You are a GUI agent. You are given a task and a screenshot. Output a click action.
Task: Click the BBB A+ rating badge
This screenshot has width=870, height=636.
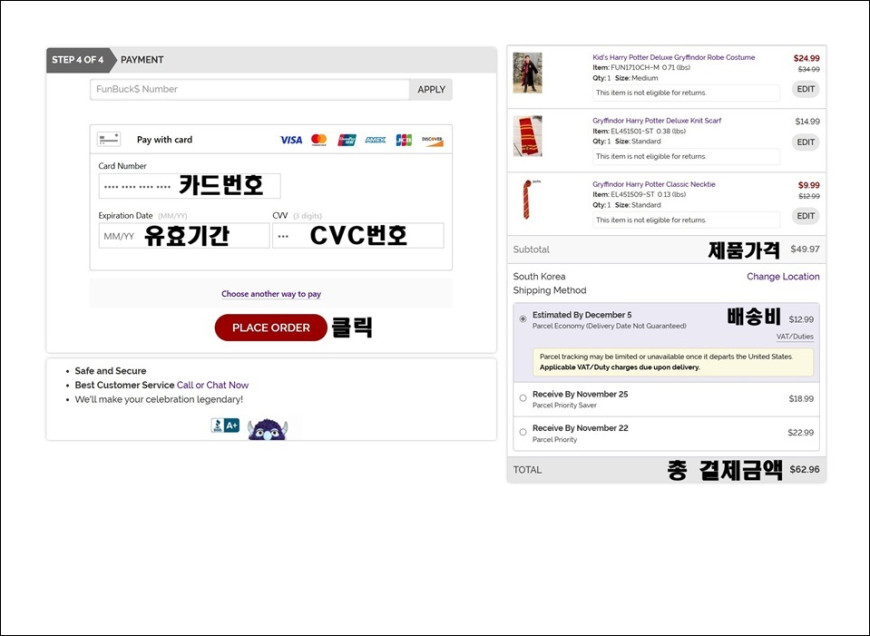pyautogui.click(x=225, y=426)
